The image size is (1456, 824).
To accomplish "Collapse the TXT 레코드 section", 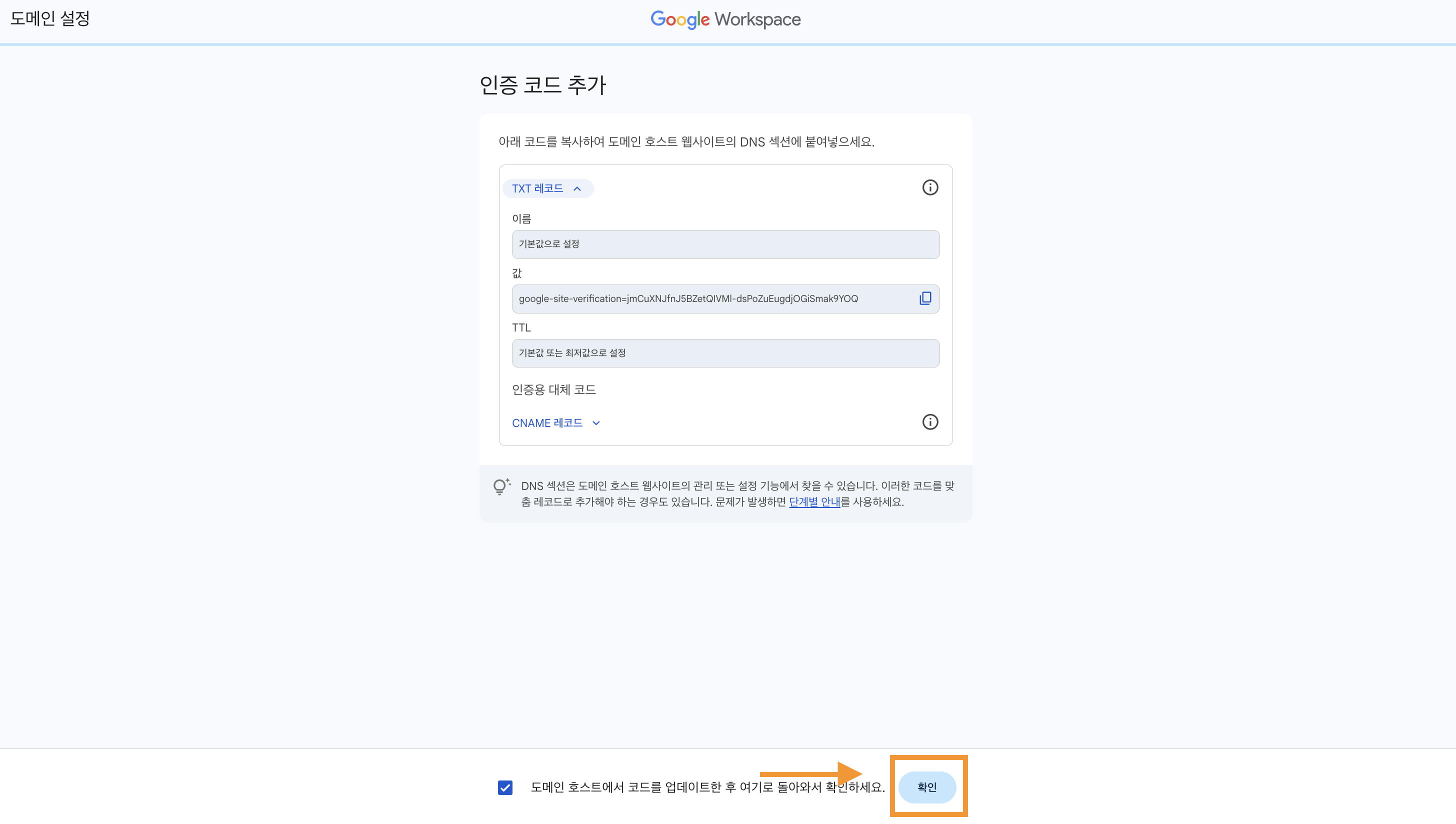I will point(537,188).
